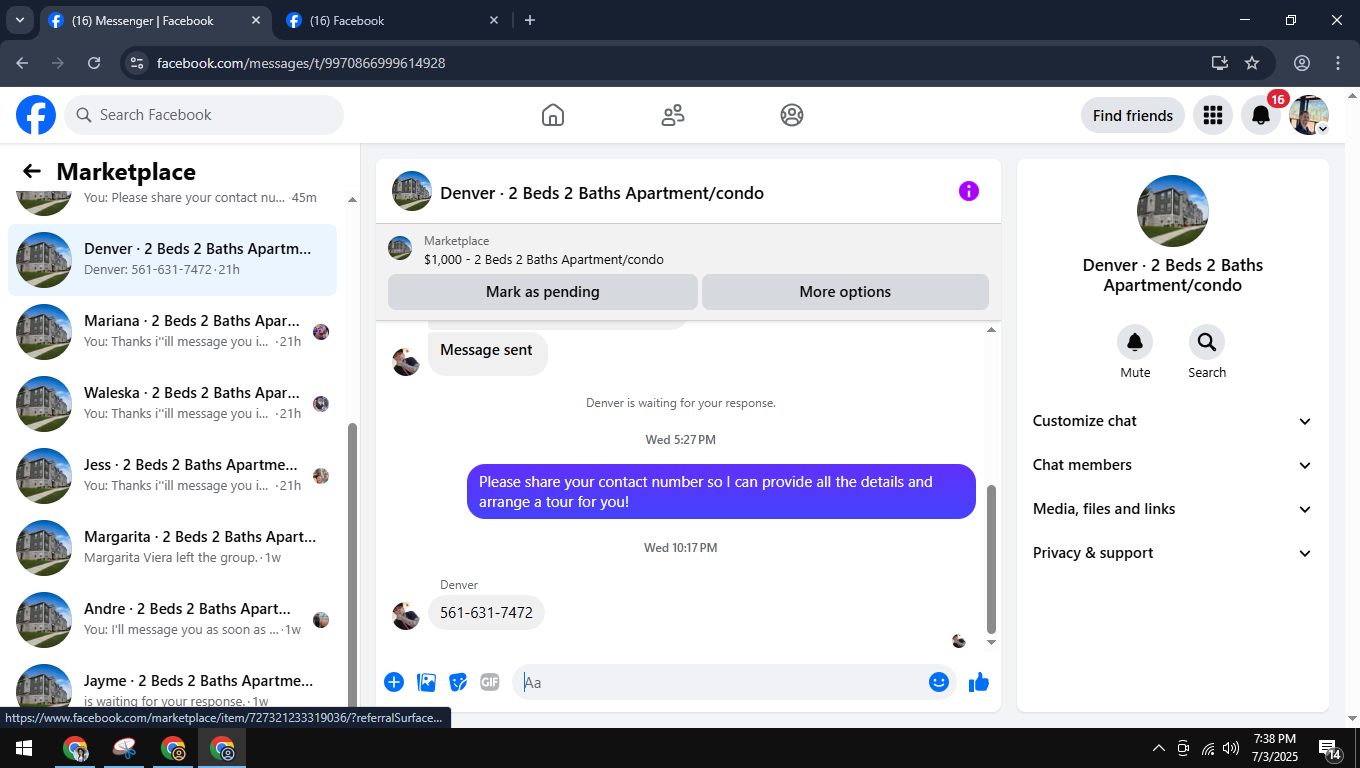The image size is (1360, 768).
Task: Search in conversation magnifier icon
Action: tap(1207, 342)
